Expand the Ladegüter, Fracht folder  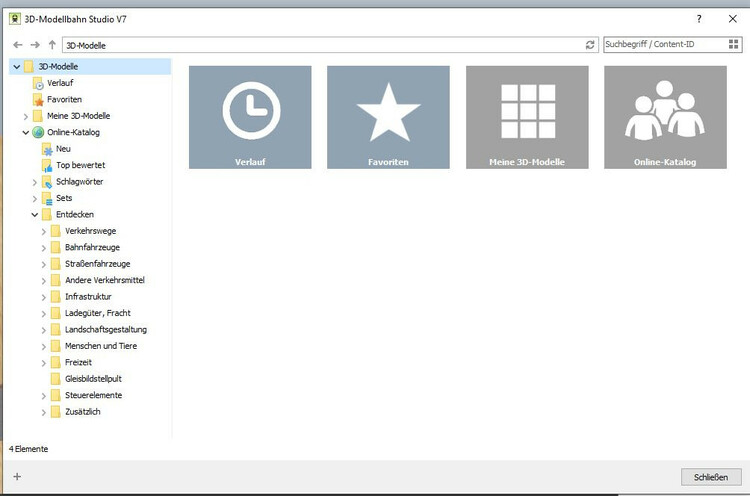pos(44,314)
